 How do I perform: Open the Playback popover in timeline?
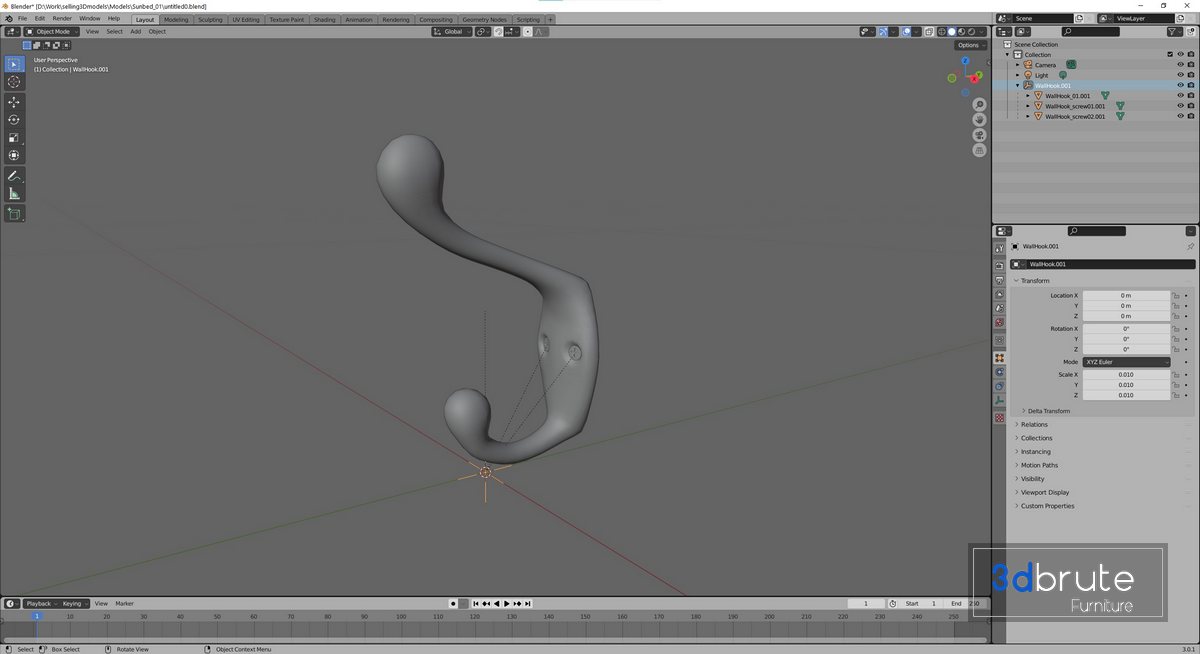point(40,604)
